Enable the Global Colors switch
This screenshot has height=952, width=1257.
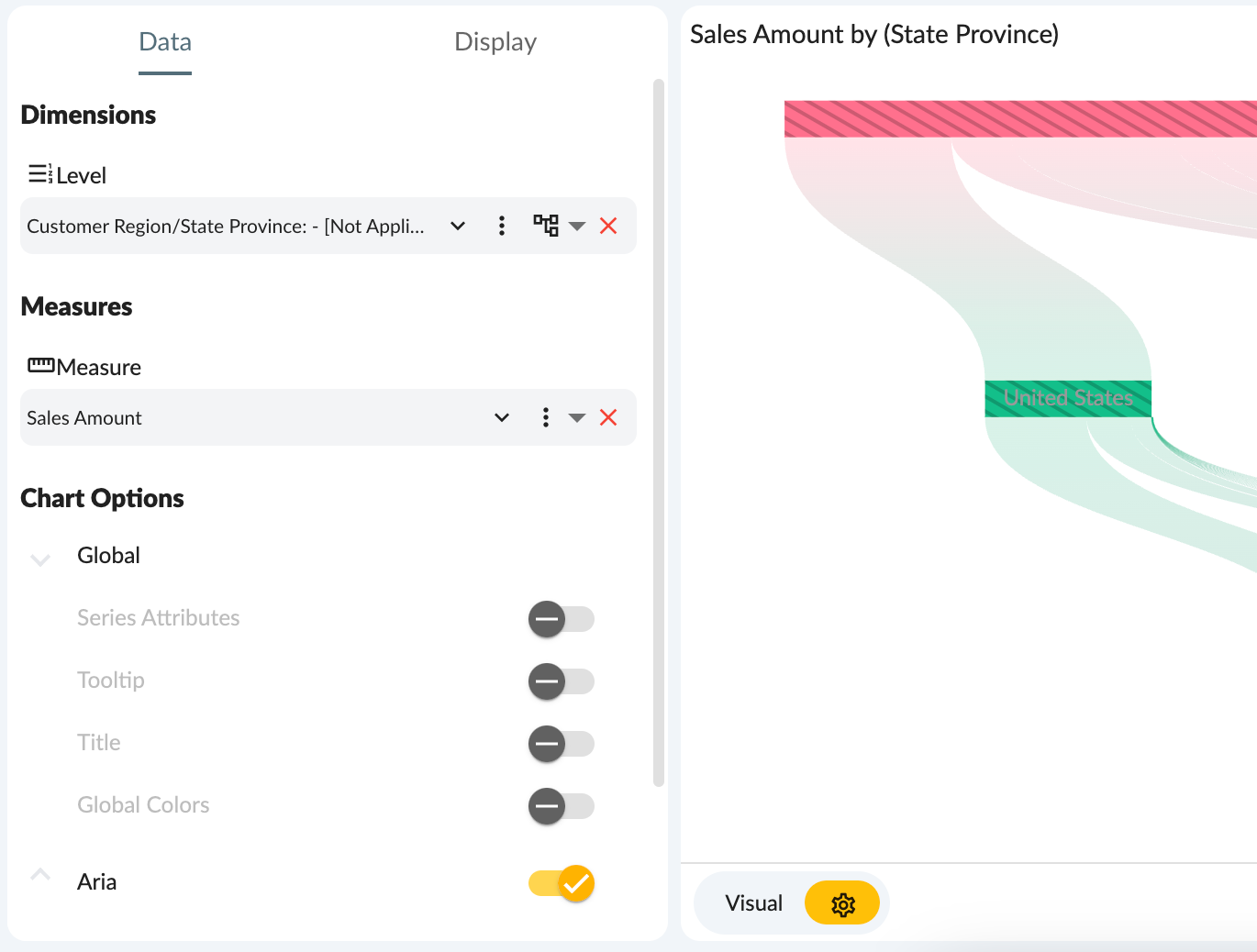coord(561,806)
